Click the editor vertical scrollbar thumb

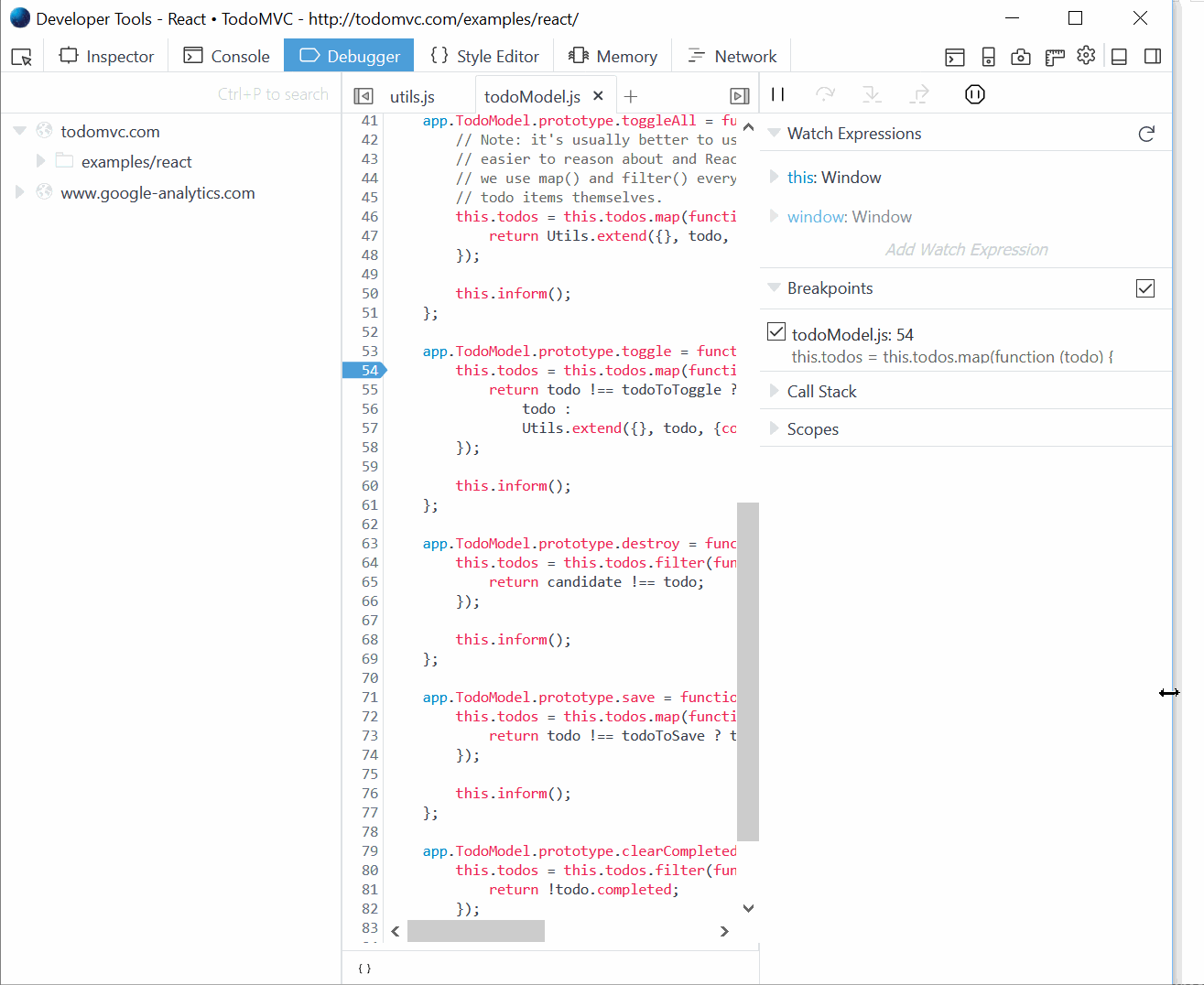tap(748, 671)
